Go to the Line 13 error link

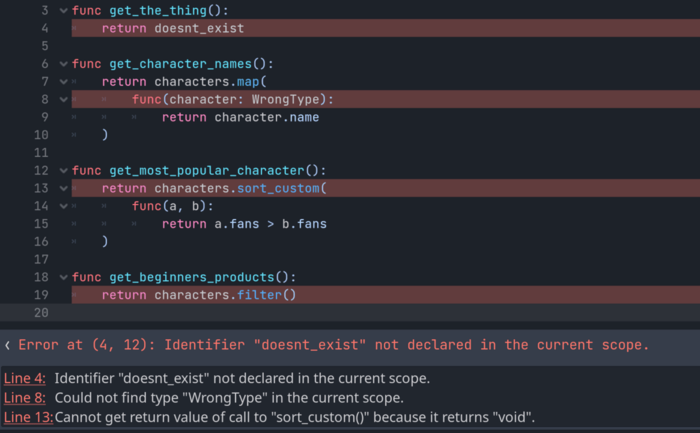click(28, 416)
